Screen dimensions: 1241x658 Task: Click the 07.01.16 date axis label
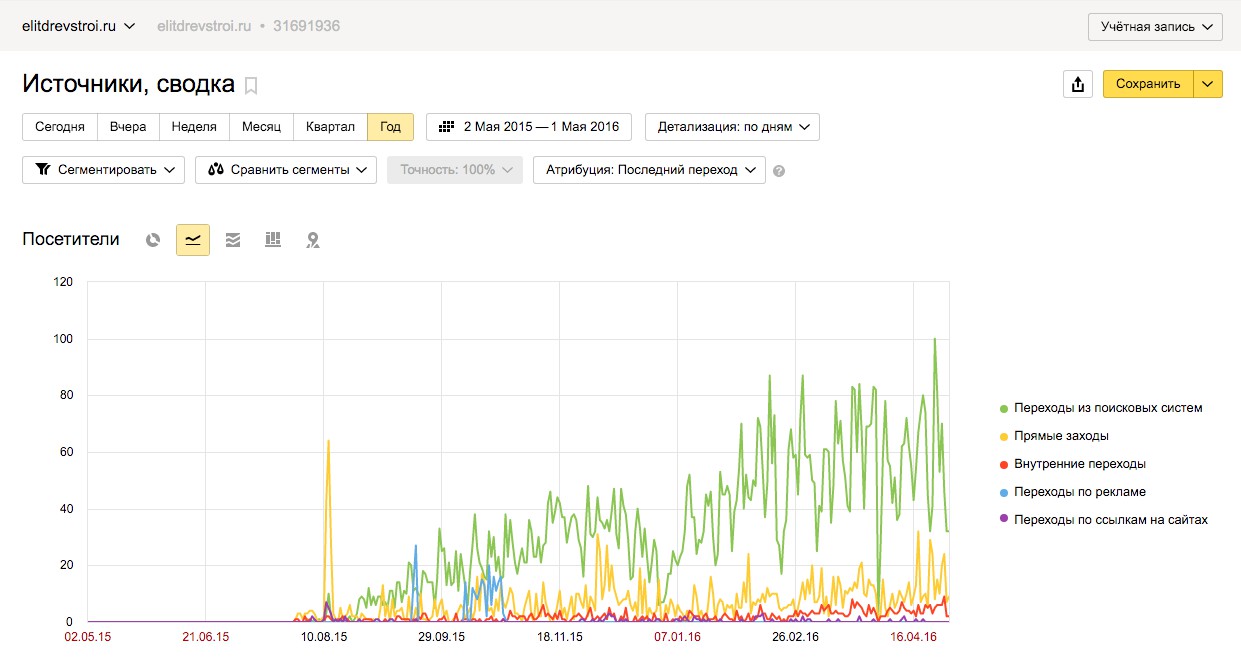(677, 636)
